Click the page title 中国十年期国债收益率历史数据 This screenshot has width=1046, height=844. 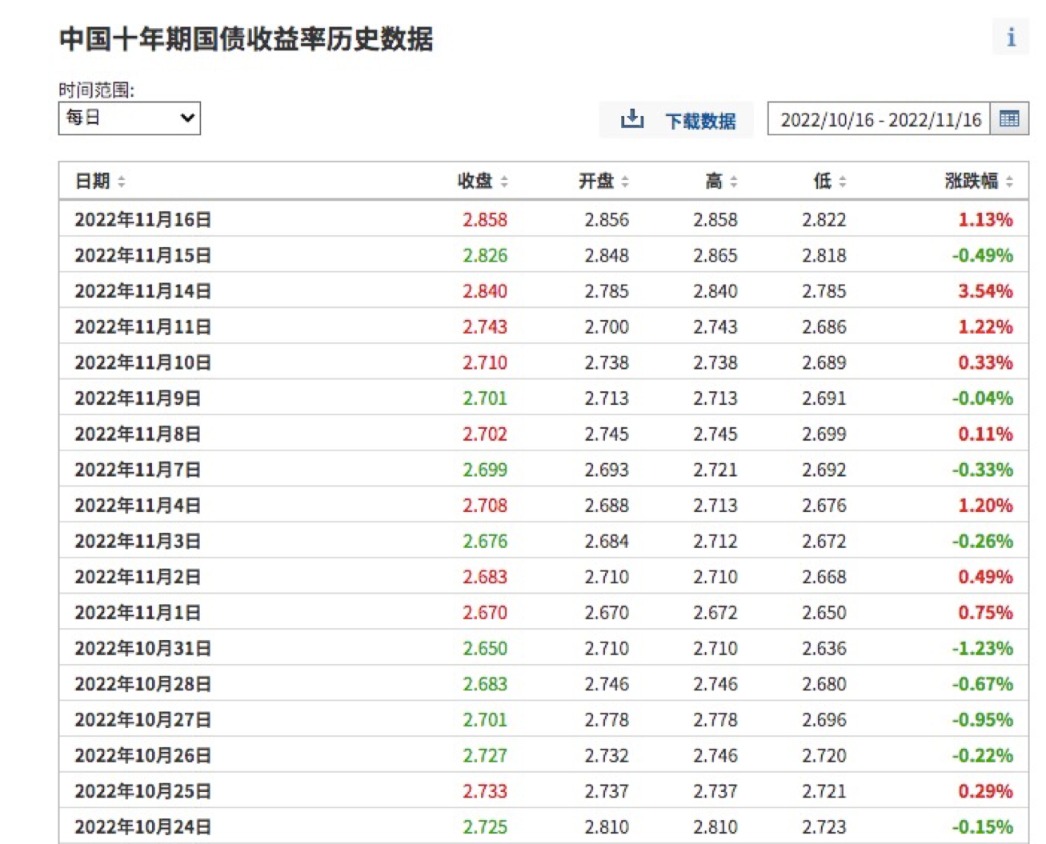[246, 39]
